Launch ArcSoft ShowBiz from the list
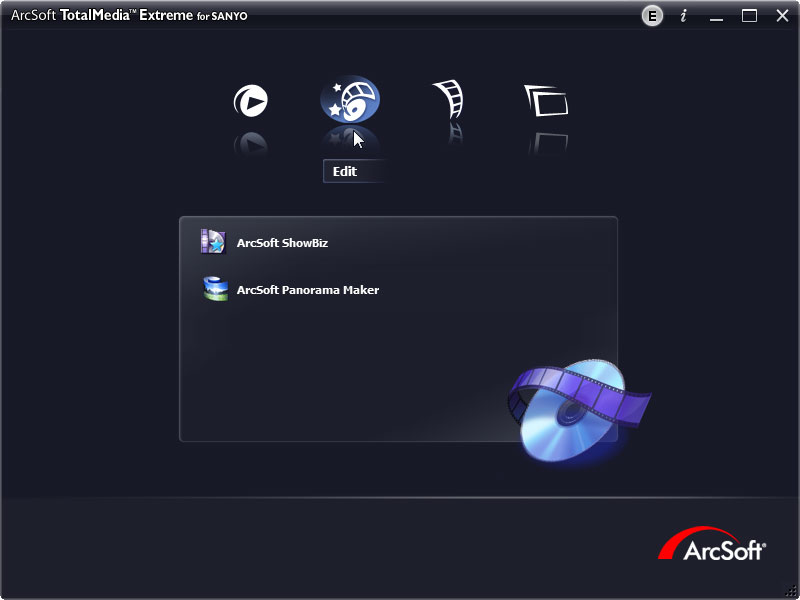Screen dimensions: 800x600 point(282,243)
